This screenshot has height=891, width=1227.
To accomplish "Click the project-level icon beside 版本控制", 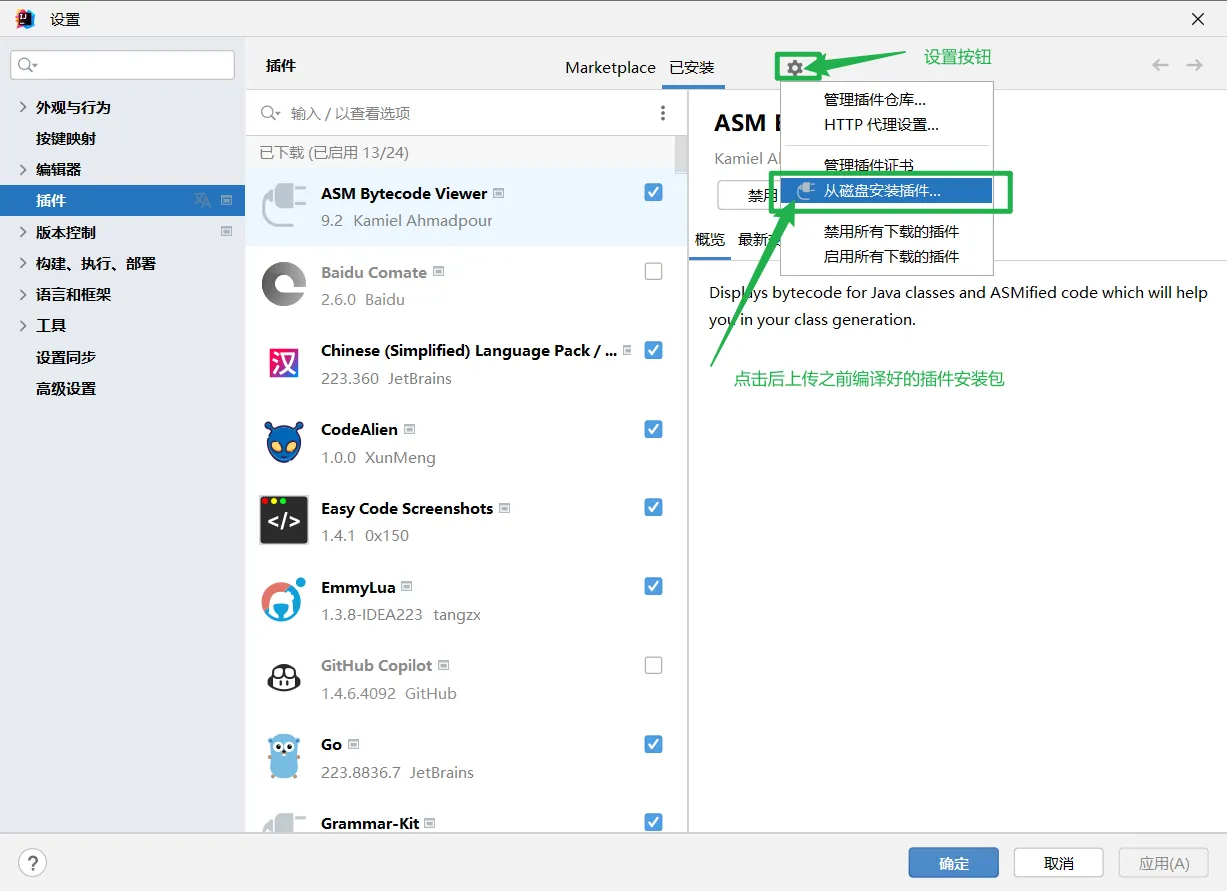I will (x=226, y=232).
